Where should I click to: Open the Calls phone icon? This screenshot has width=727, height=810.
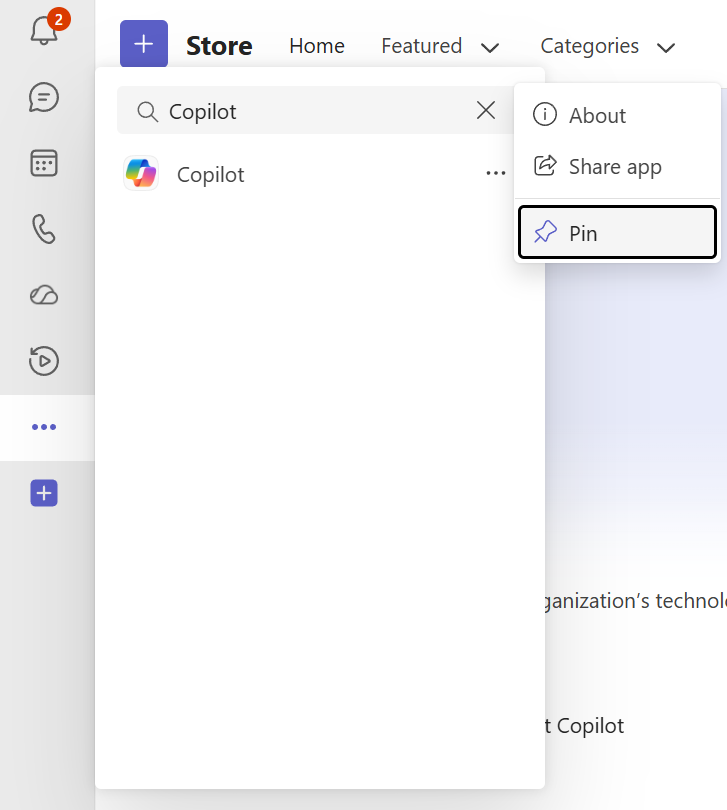pyautogui.click(x=44, y=229)
